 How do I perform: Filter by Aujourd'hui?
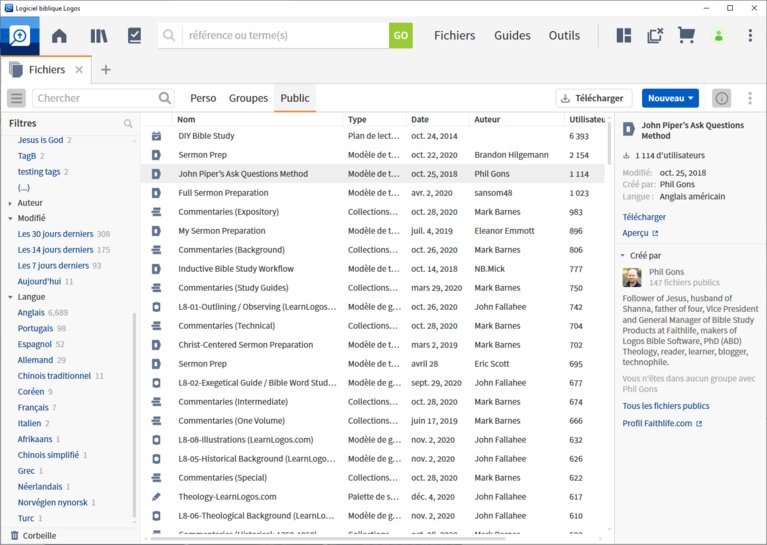click(39, 281)
